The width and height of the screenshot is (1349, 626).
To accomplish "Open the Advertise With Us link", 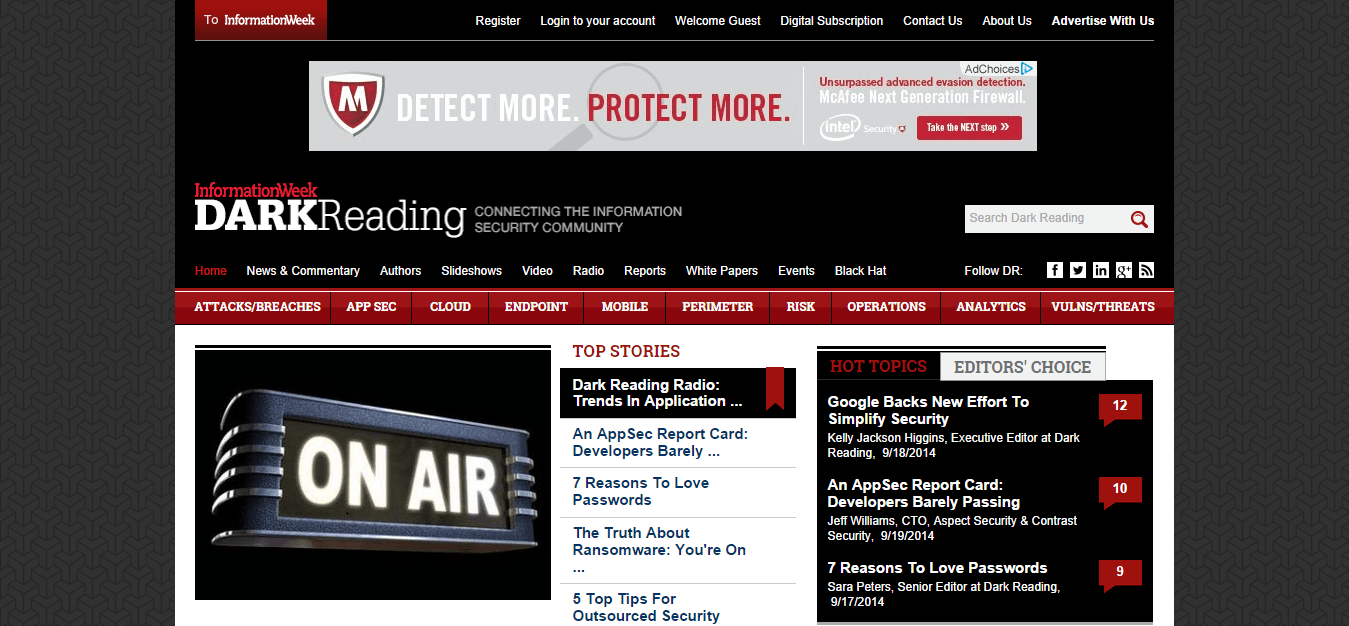I will click(1103, 21).
